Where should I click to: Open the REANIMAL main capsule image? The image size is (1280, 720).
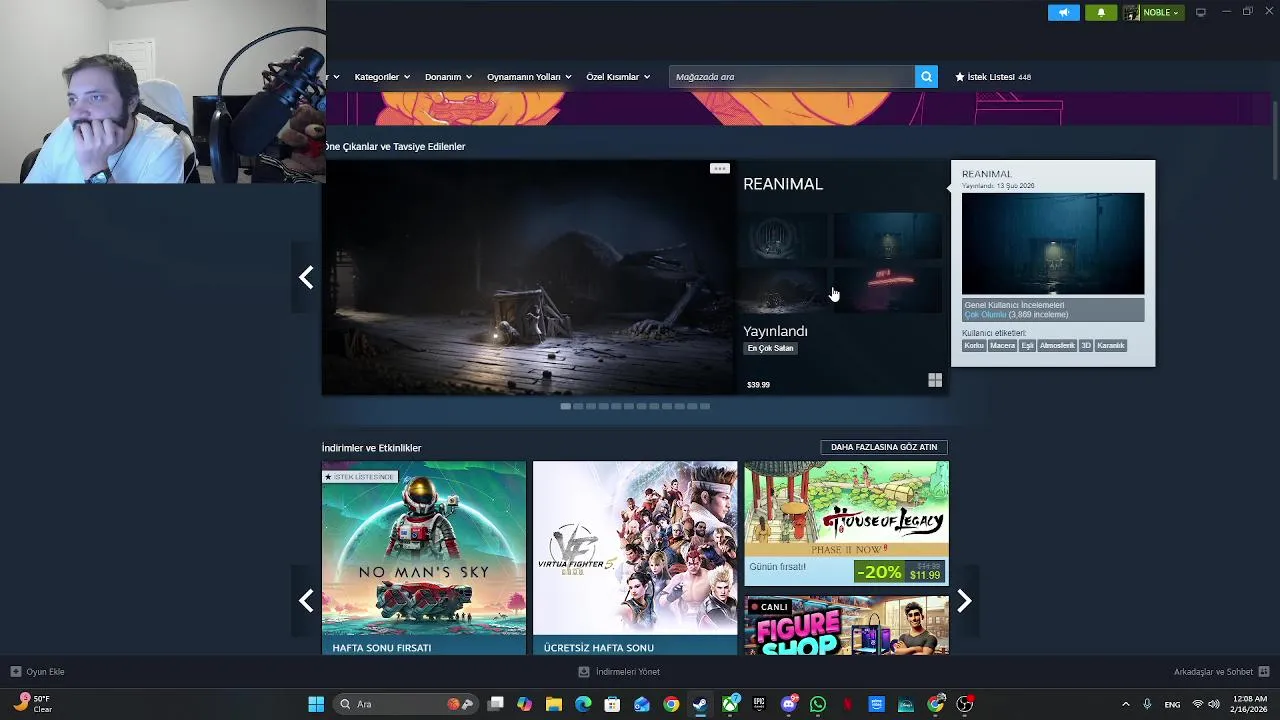[528, 277]
